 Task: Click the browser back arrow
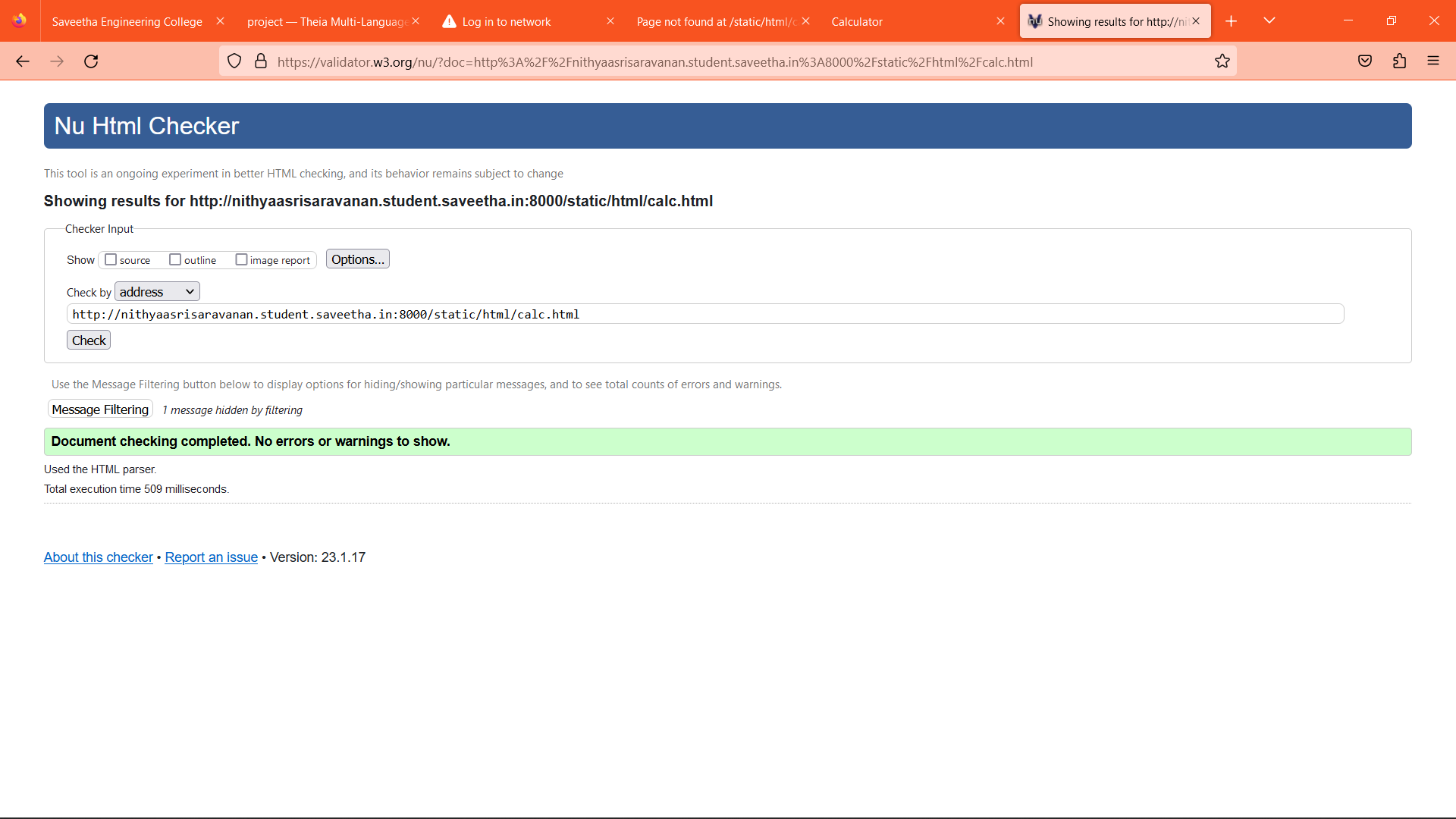click(x=23, y=61)
